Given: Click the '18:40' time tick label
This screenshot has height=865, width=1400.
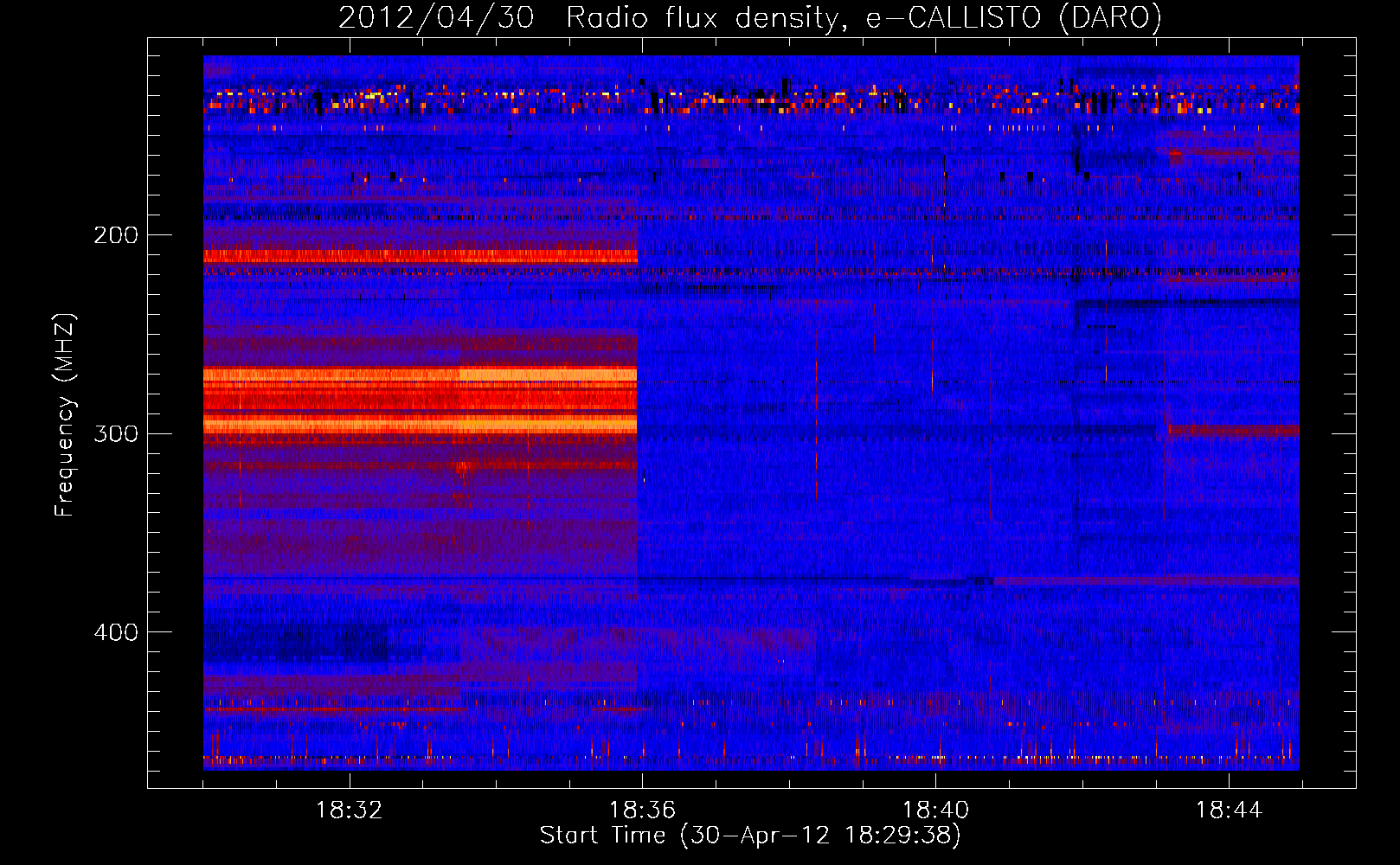Looking at the screenshot, I should point(935,811).
